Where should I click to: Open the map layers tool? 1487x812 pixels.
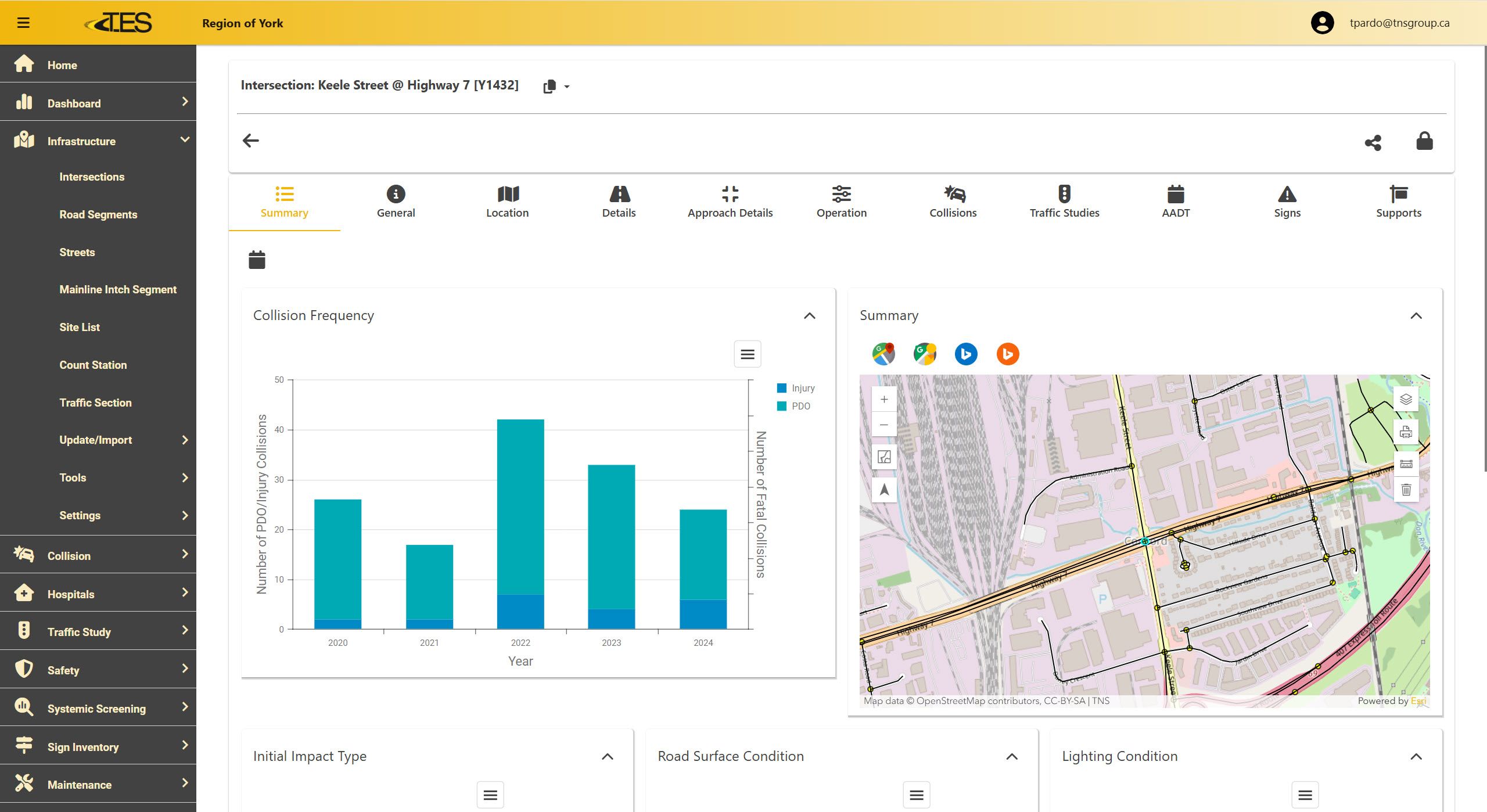click(1406, 400)
